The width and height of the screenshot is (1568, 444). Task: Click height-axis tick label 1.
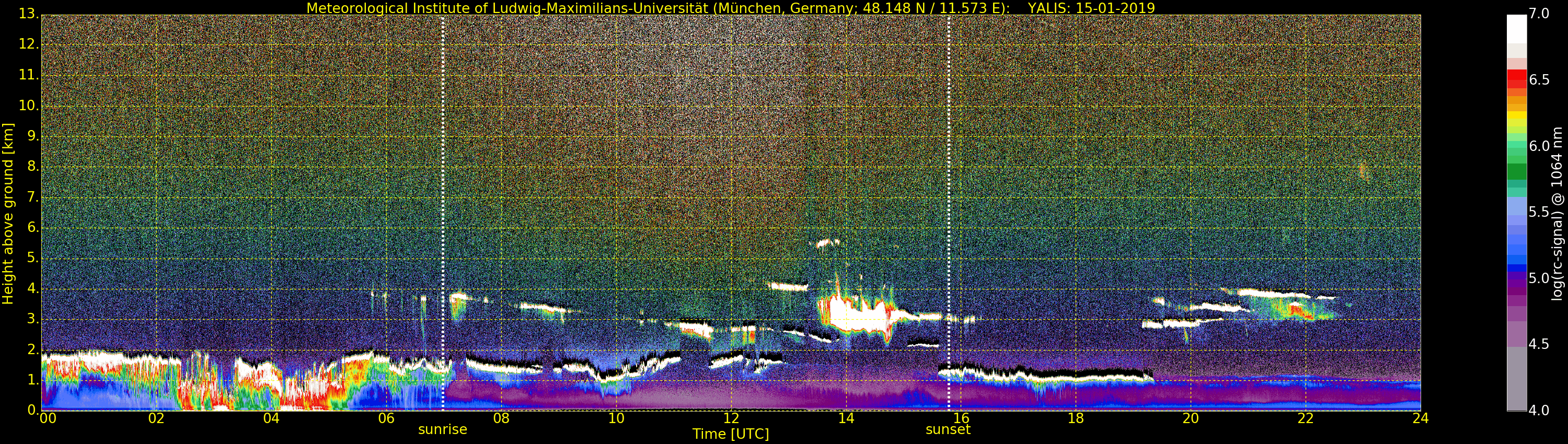(32, 380)
